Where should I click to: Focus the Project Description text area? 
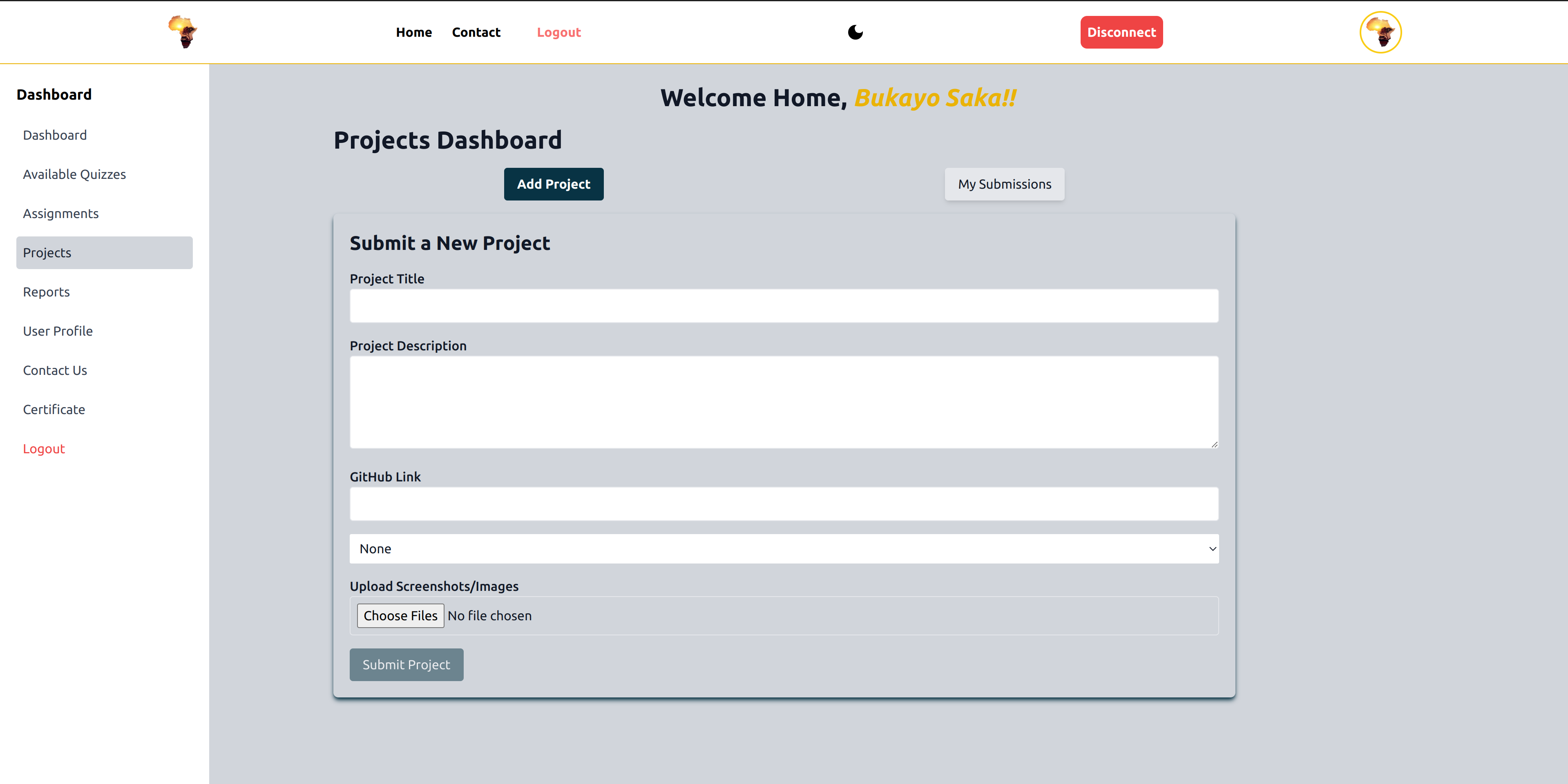[784, 402]
